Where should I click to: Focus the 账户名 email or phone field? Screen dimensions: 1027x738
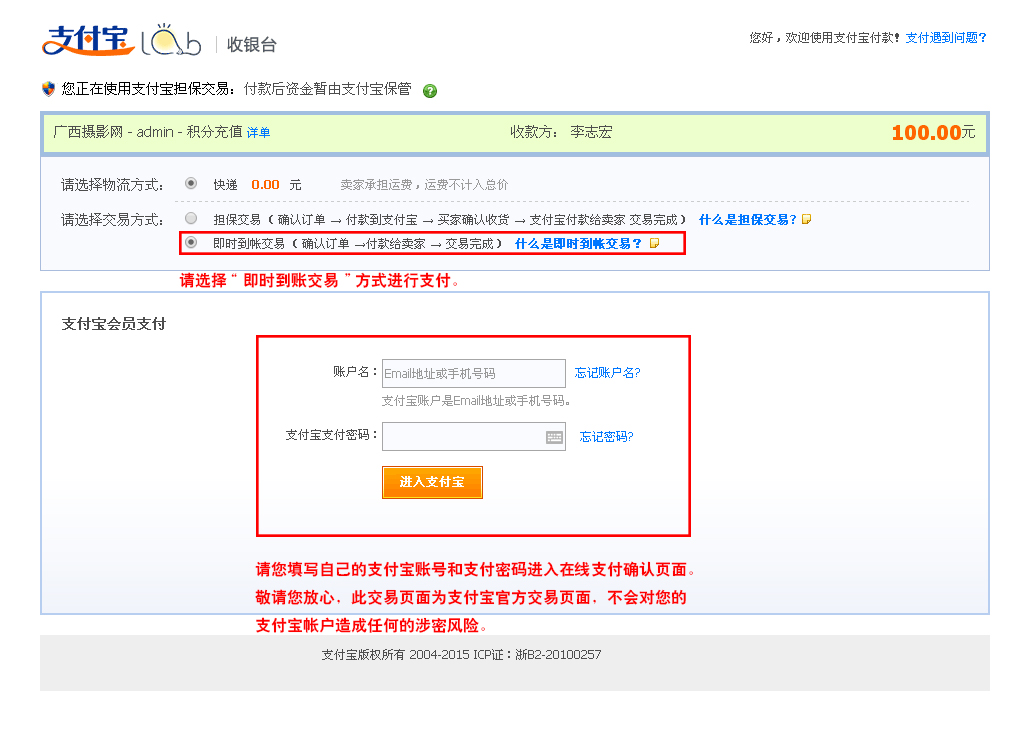[474, 373]
